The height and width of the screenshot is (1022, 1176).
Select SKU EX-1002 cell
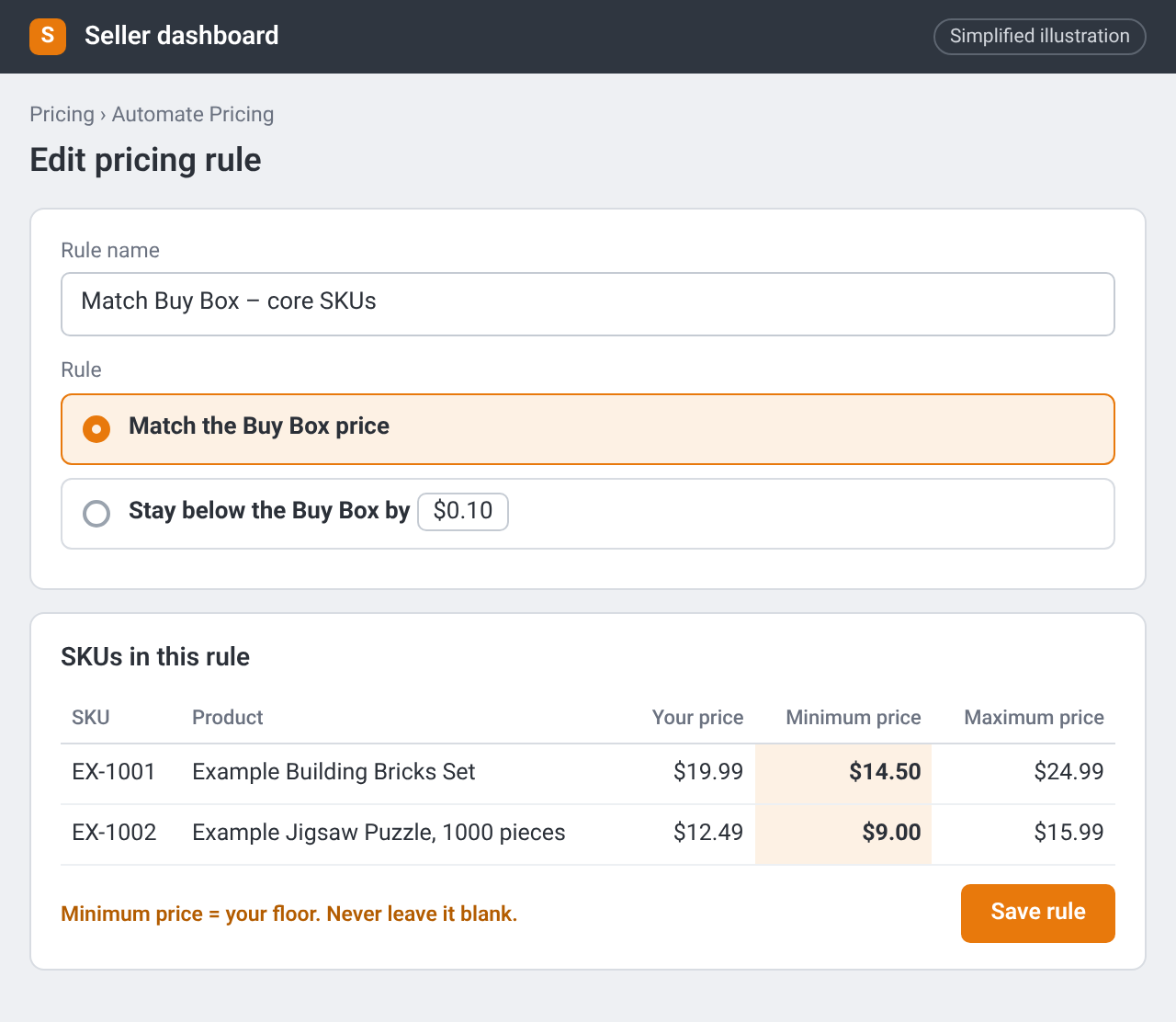pyautogui.click(x=114, y=833)
